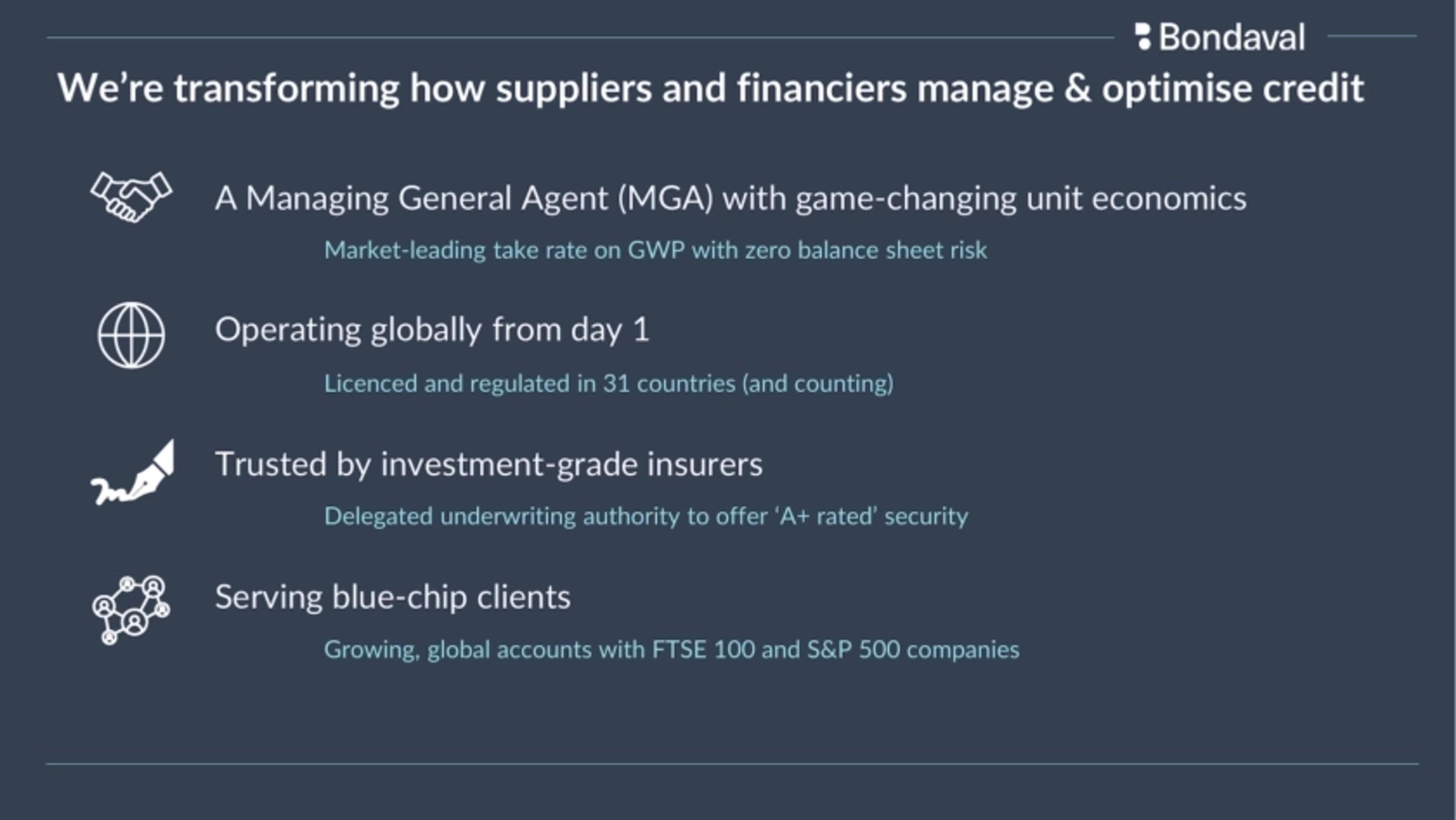Click the '(MGA)' abbreviation in first heading
The width and height of the screenshot is (1456, 820).
pos(665,198)
